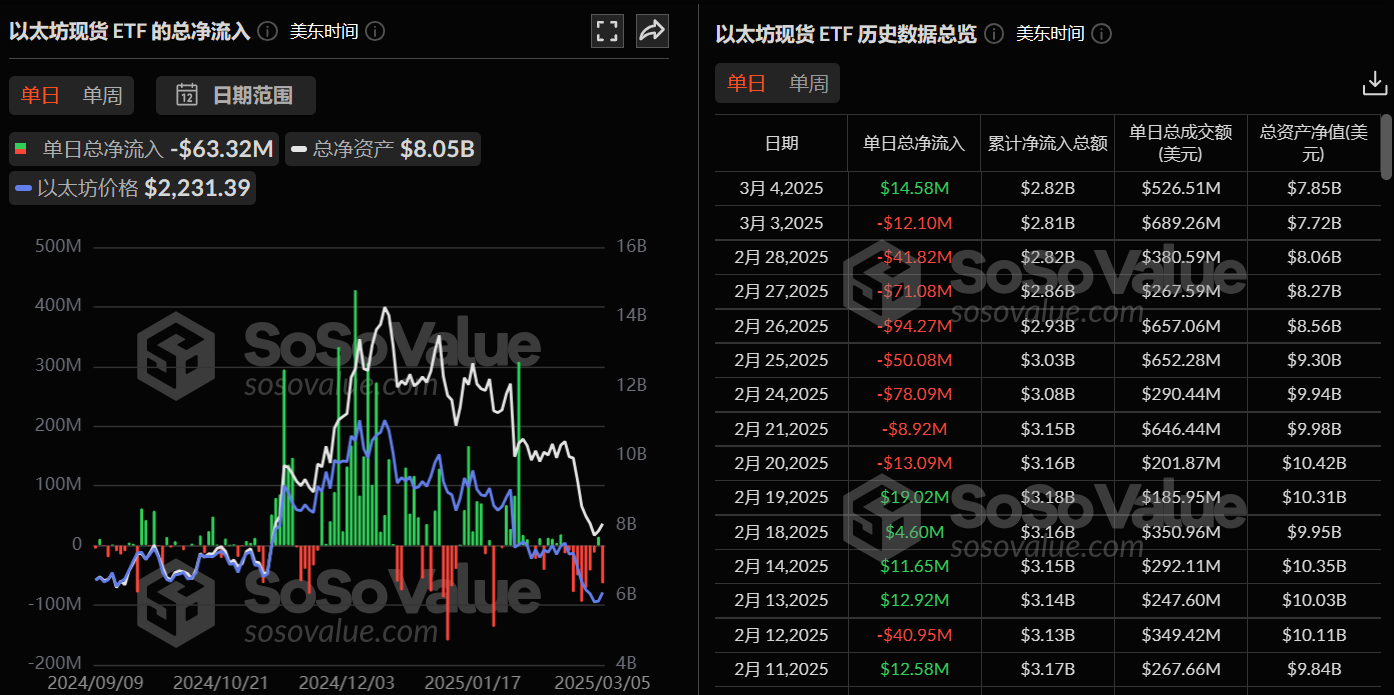Click the $19.02M net inflow value
Viewport: 1394px width, 695px height.
(914, 498)
